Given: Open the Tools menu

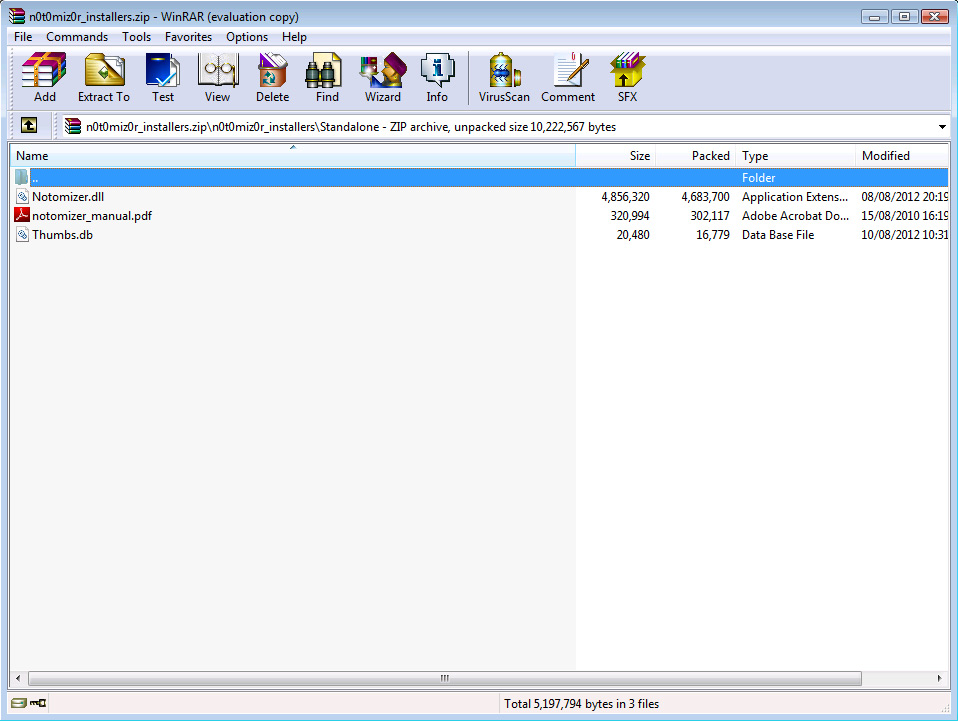Looking at the screenshot, I should [x=136, y=37].
